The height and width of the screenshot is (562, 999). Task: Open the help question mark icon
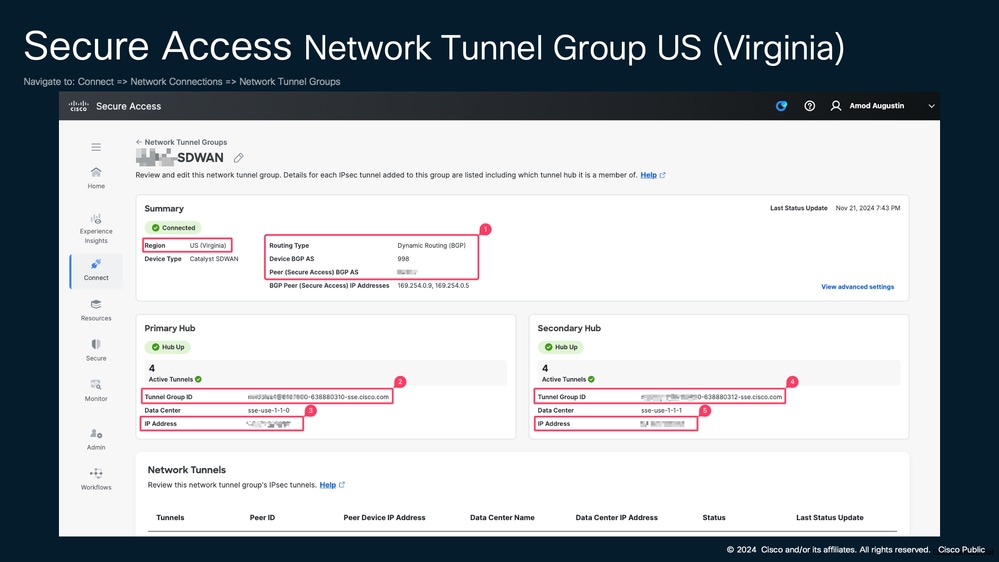[x=809, y=106]
